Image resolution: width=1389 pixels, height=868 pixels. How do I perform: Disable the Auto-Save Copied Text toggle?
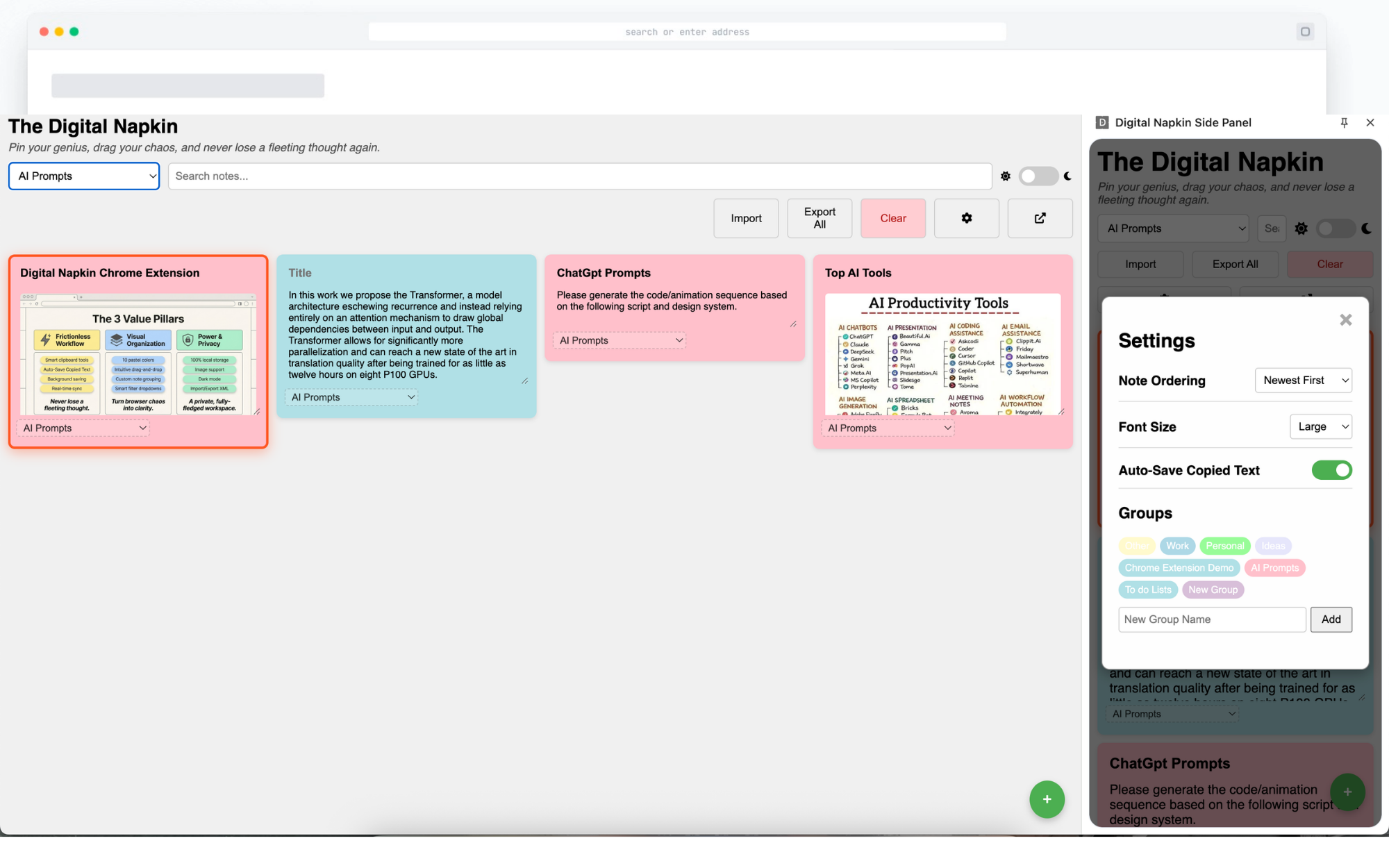pyautogui.click(x=1331, y=470)
